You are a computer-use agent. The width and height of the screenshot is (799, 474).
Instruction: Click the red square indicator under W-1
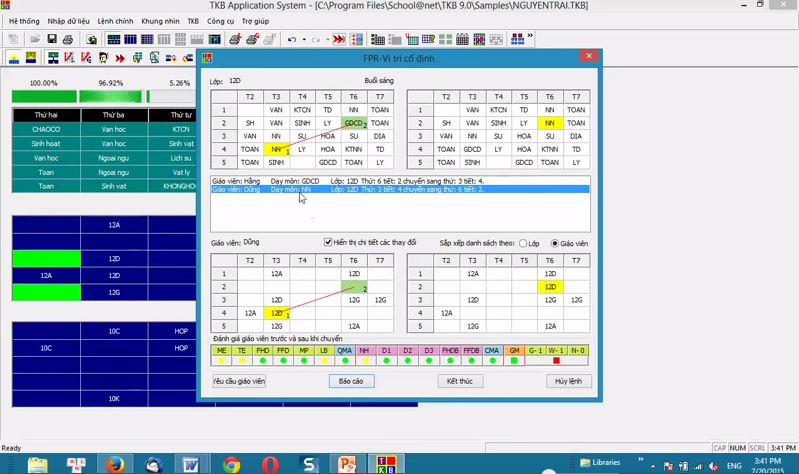556,360
